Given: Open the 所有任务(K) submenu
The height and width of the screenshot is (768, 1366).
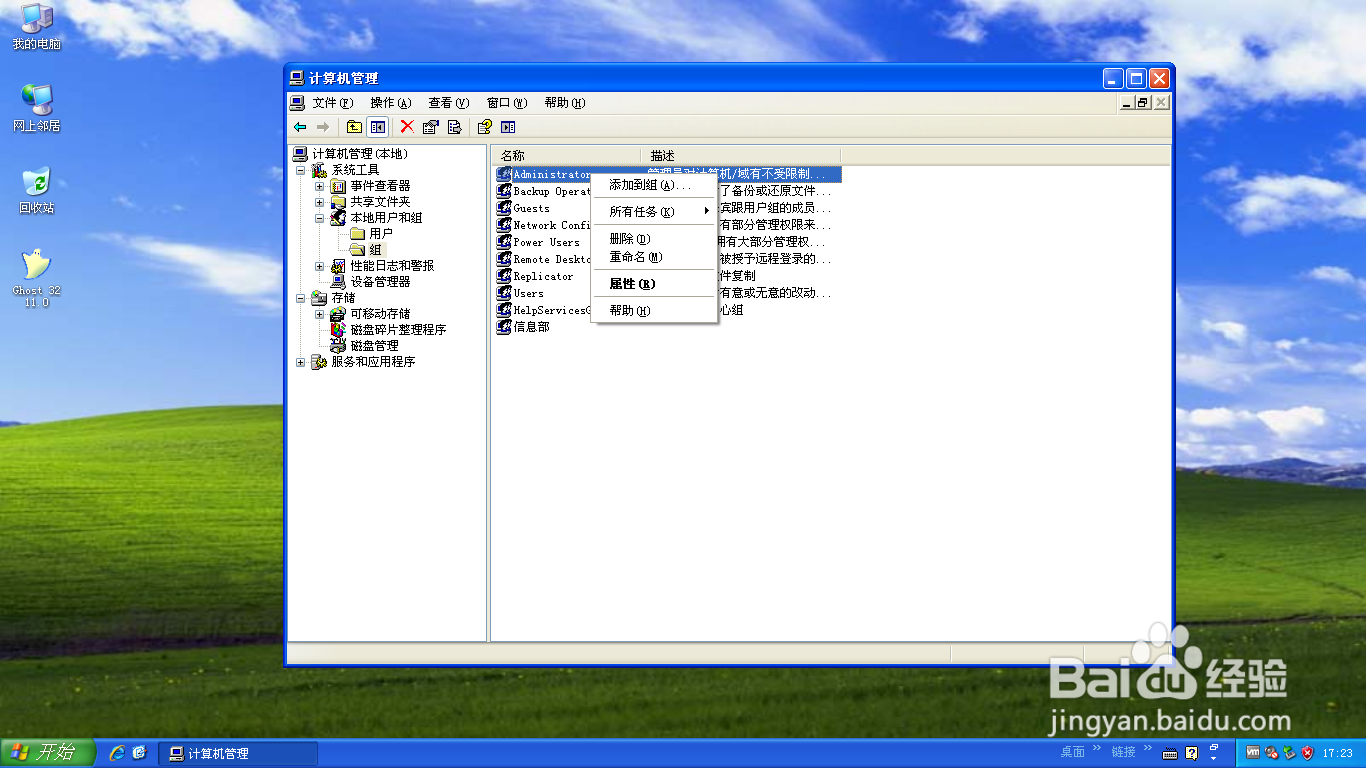Looking at the screenshot, I should click(655, 212).
